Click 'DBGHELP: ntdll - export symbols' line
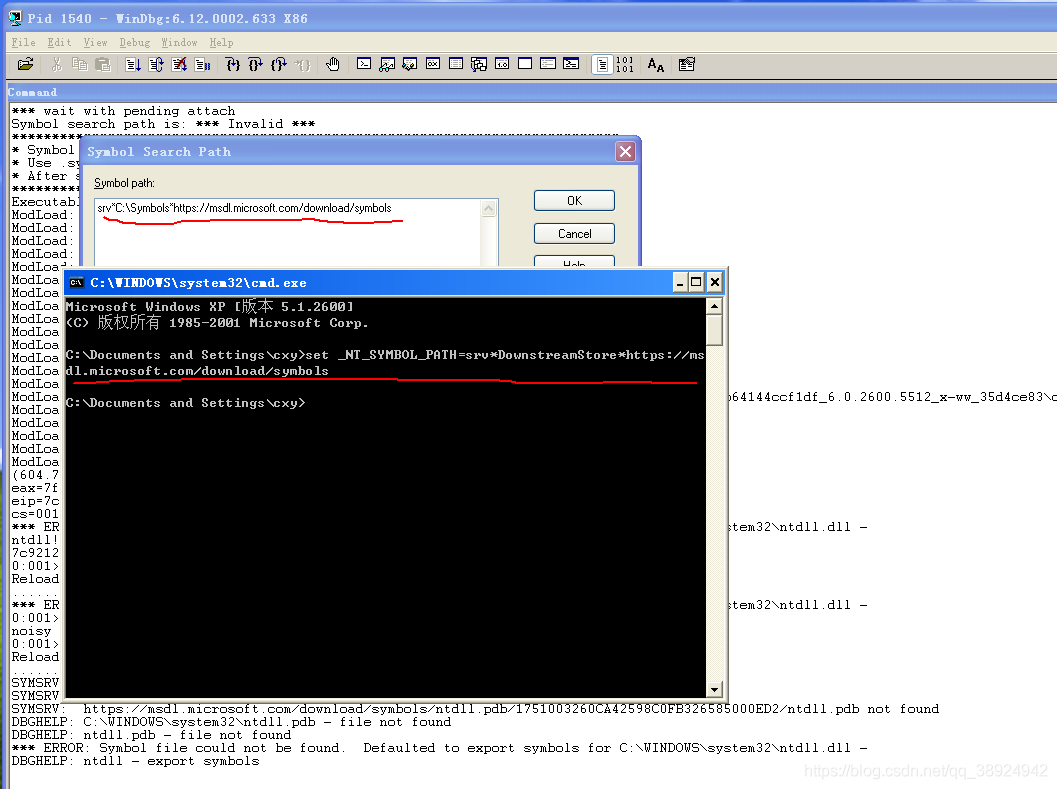Screen dimensions: 1057x789 (135, 761)
